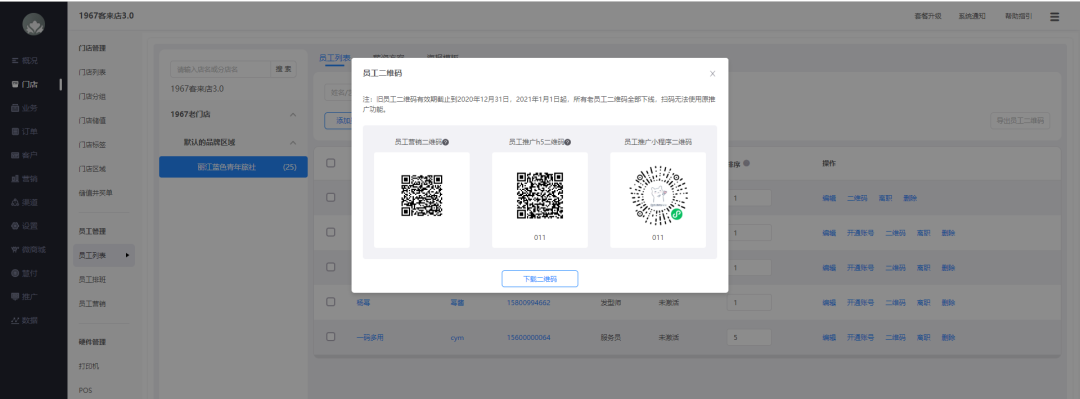
Task: Click 二维码 link in the 一码多用 row
Action: point(895,338)
